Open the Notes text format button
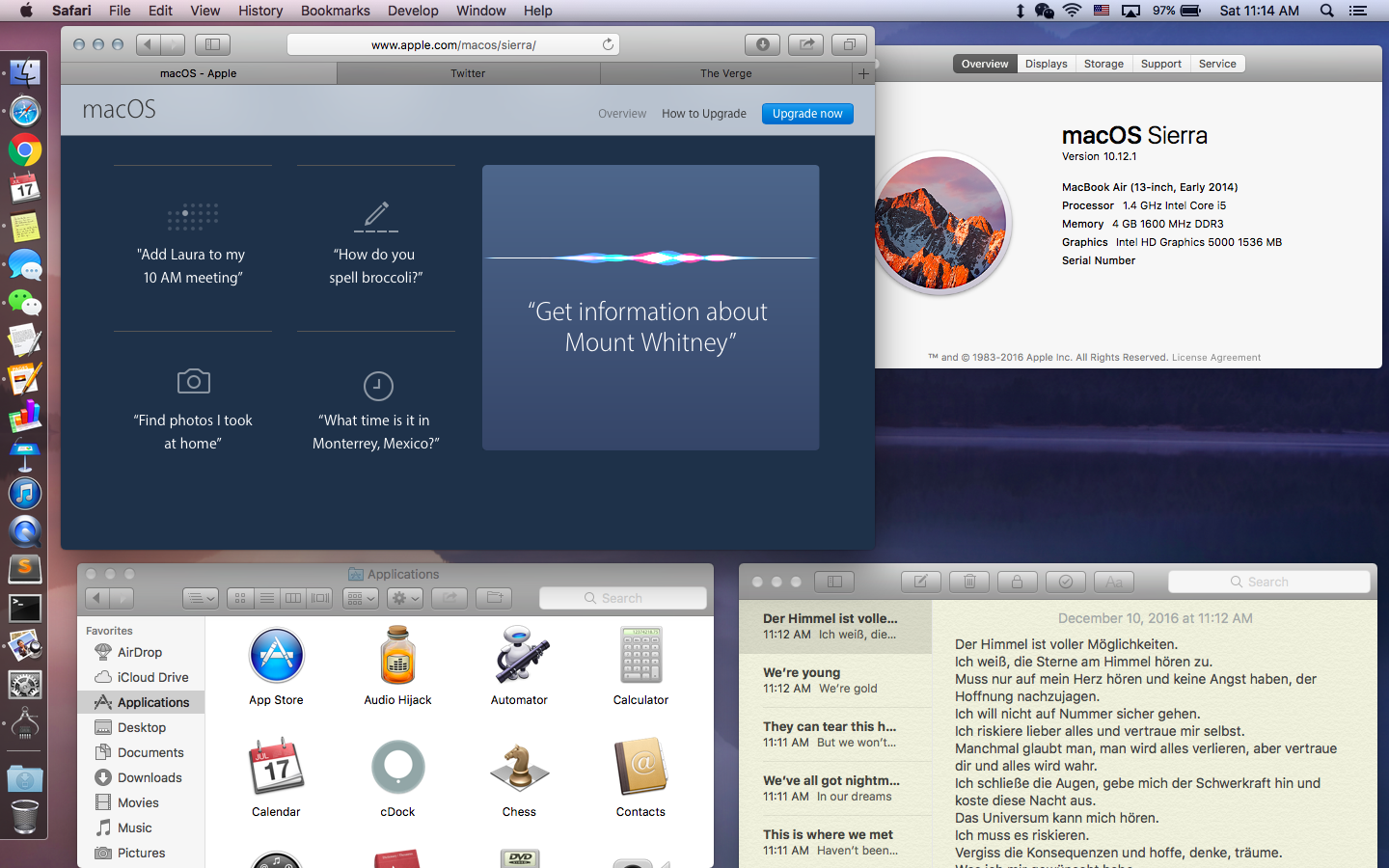The image size is (1389, 868). [1114, 582]
